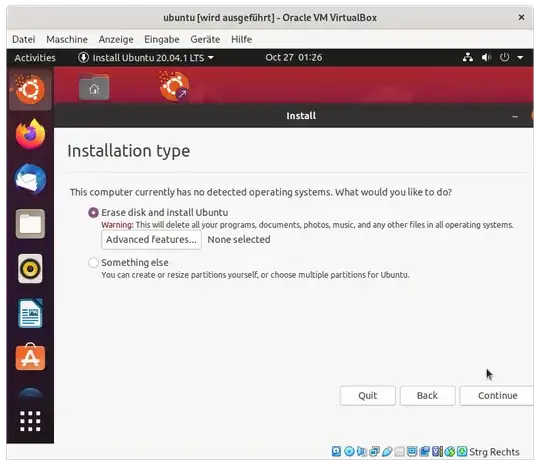Open the Datei menu
Image resolution: width=540 pixels, height=466 pixels.
(24, 39)
